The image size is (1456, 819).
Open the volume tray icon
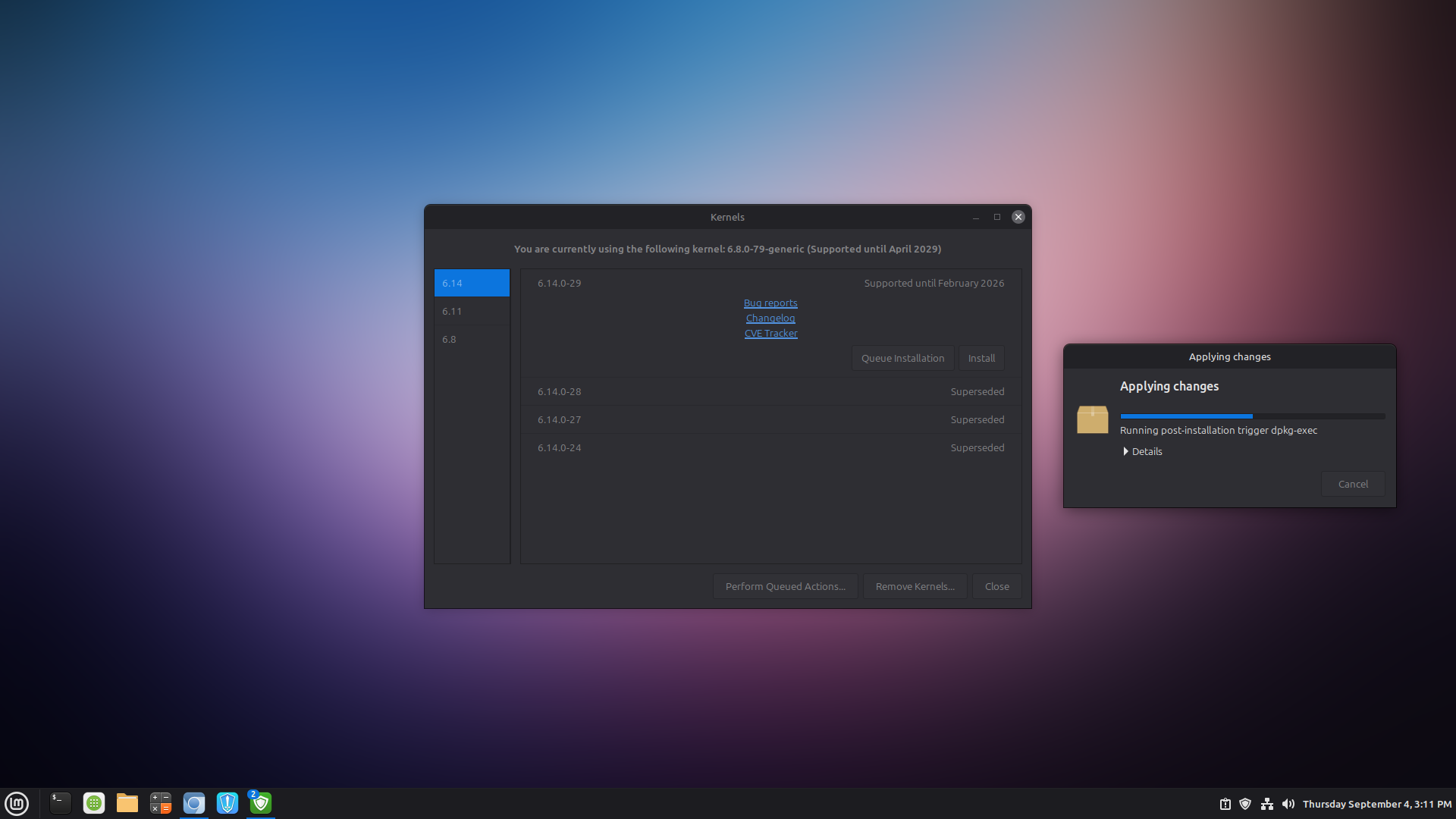tap(1288, 804)
